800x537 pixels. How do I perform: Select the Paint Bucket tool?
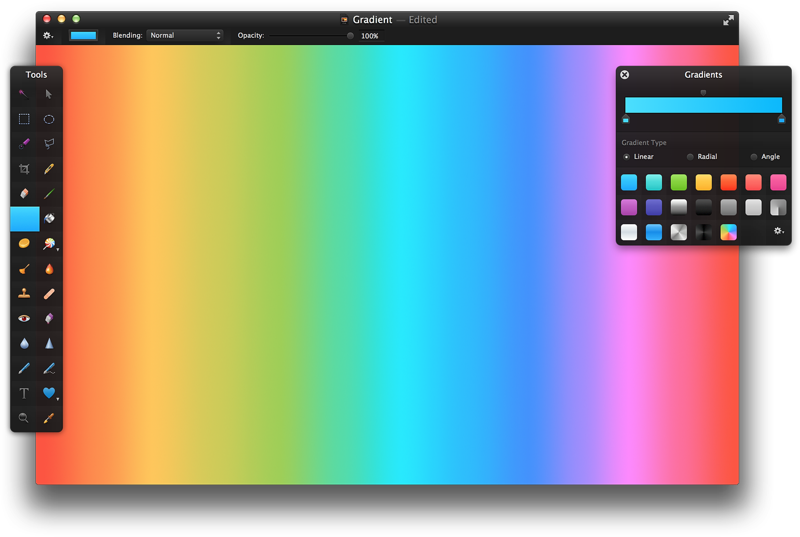[x=49, y=219]
